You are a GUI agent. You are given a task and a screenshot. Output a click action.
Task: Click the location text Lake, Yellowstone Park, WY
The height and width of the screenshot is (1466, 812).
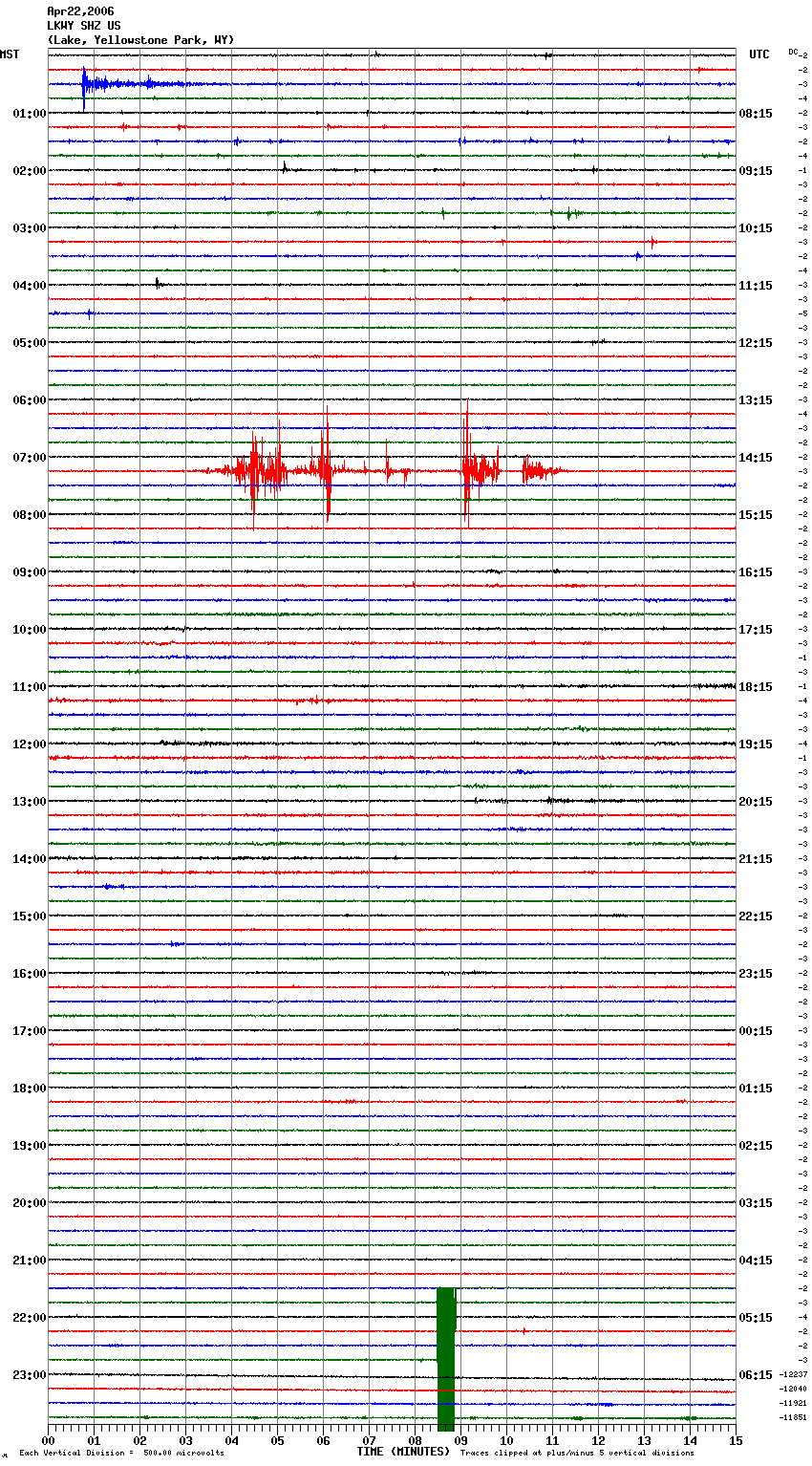[x=140, y=40]
